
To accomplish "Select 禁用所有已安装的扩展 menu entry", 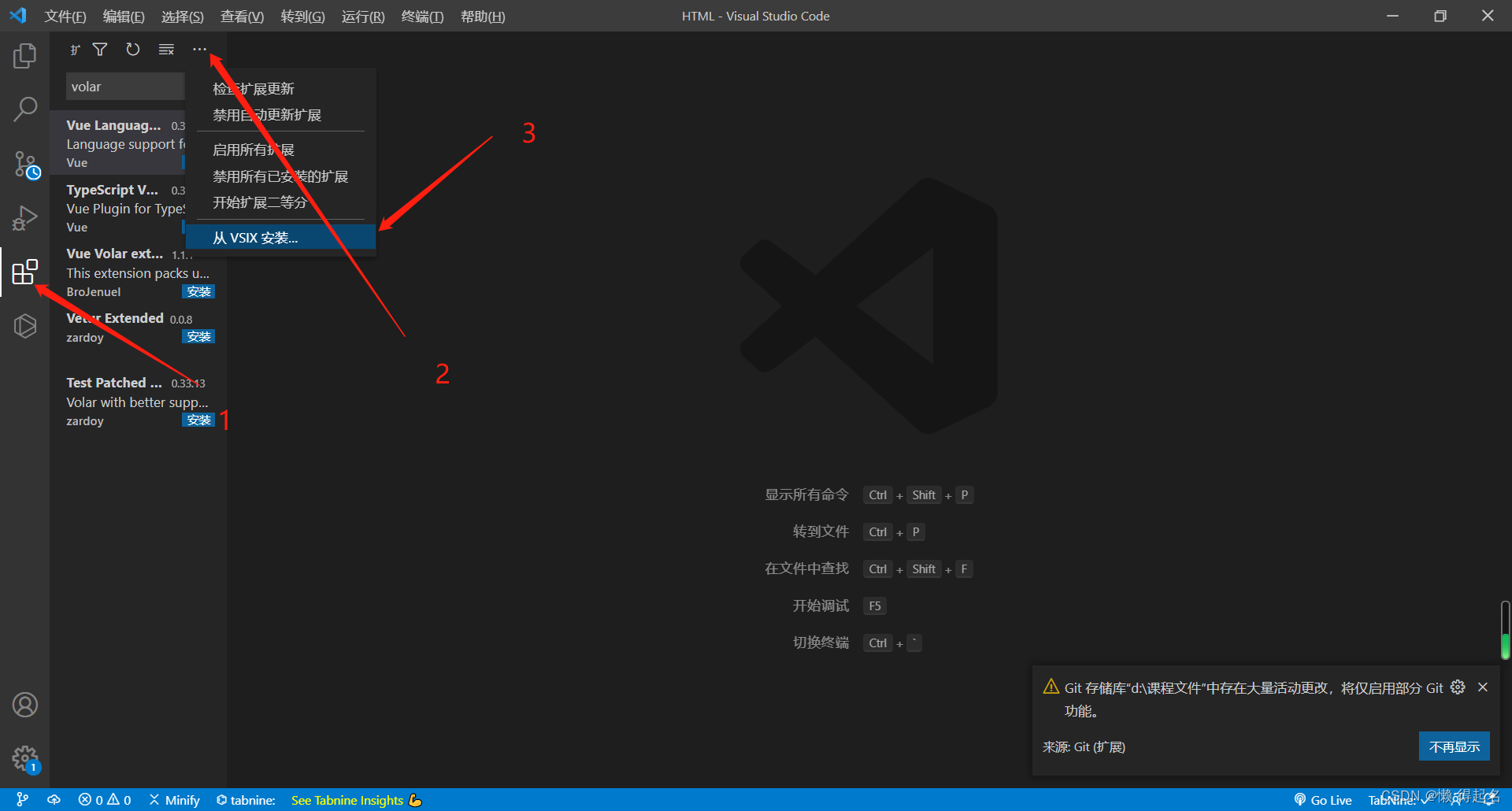I will tap(280, 176).
